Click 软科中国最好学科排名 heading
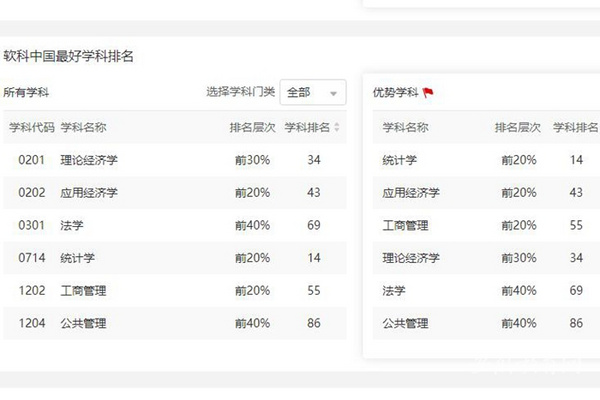 click(x=68, y=56)
